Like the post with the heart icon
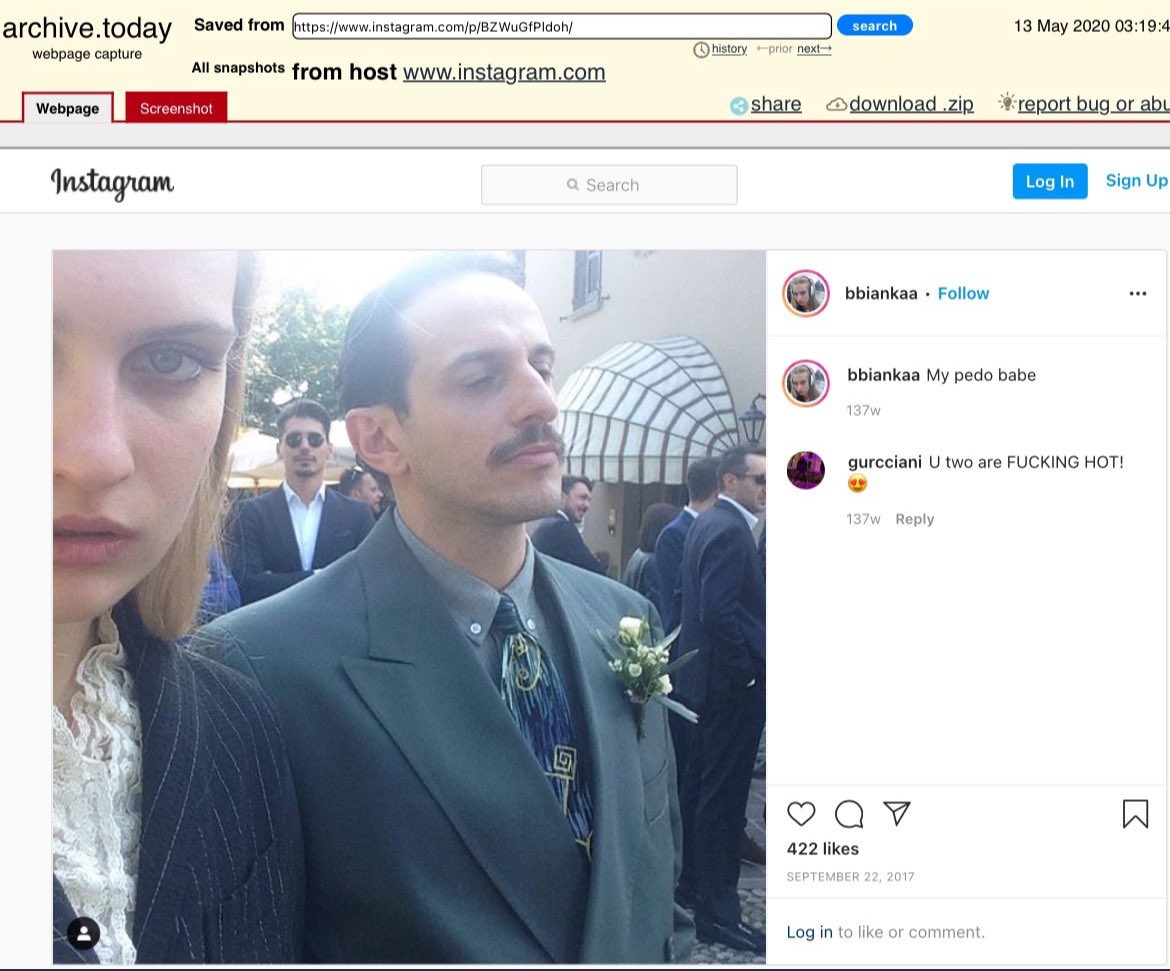1170x971 pixels. (x=801, y=814)
